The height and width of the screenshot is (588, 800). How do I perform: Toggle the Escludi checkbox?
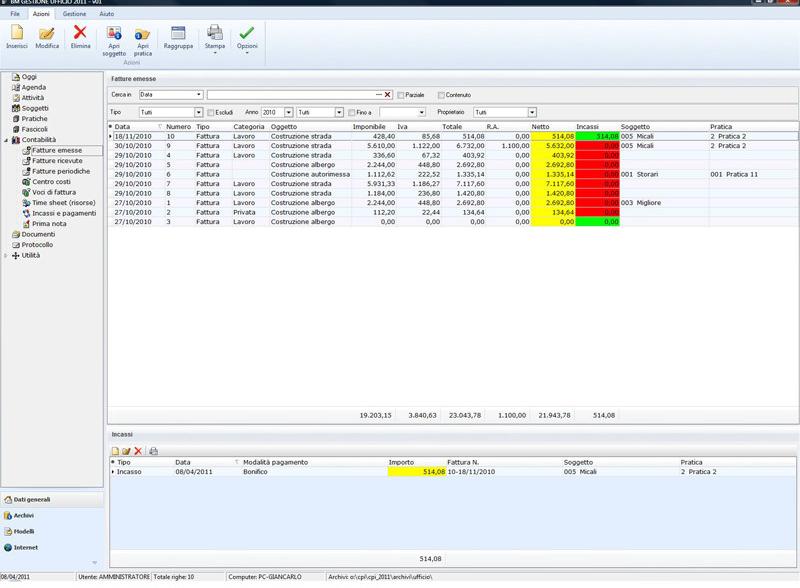pyautogui.click(x=210, y=112)
